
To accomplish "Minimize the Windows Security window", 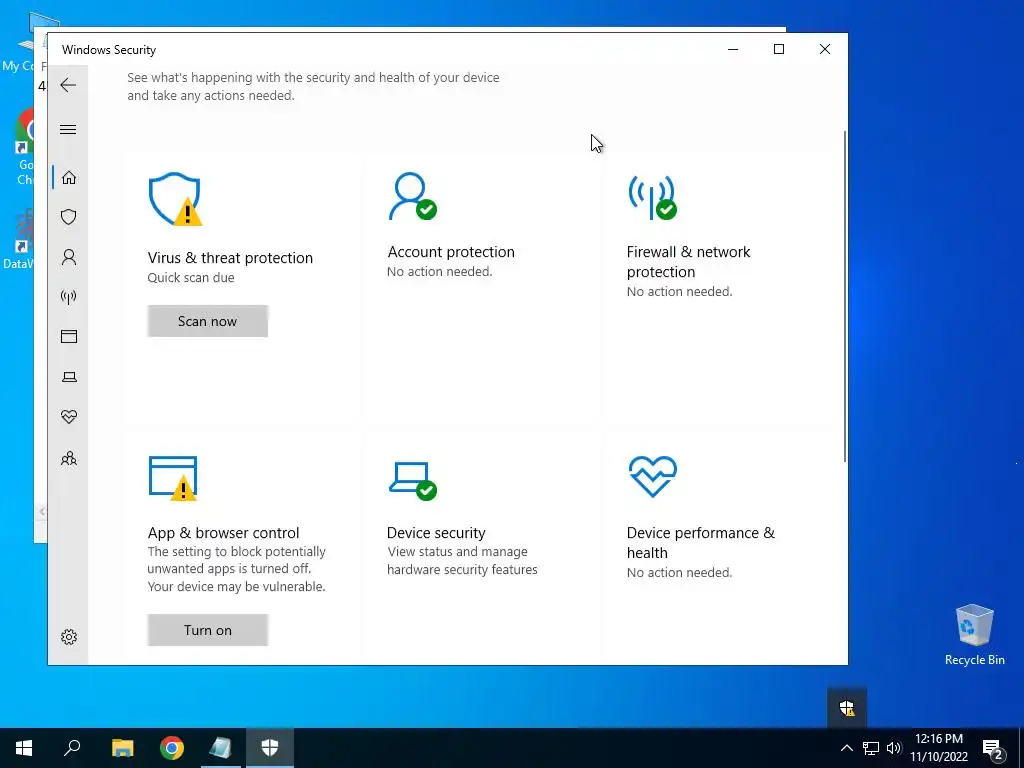I will click(x=733, y=49).
